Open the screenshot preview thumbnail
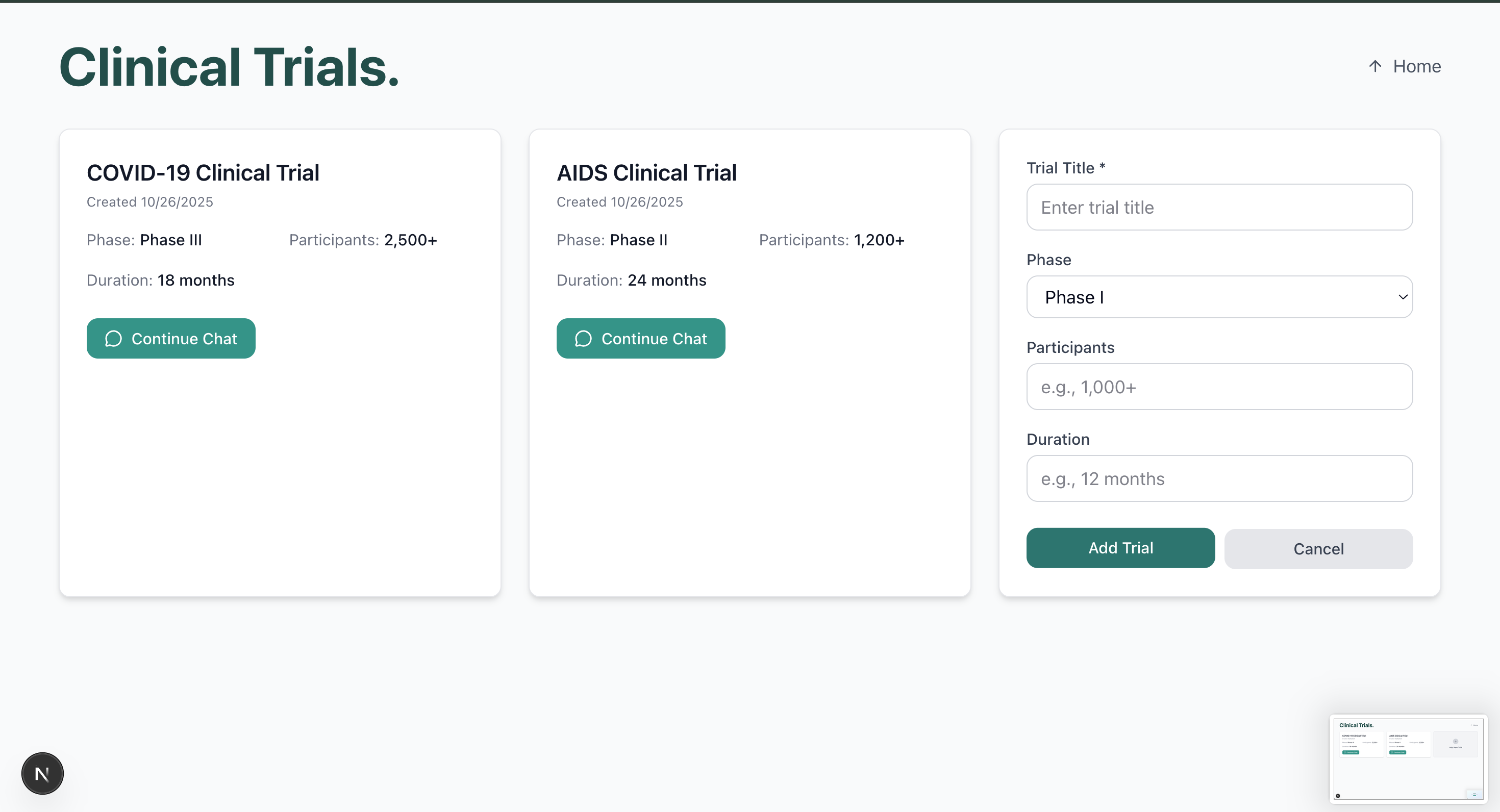The image size is (1500, 812). click(1408, 759)
